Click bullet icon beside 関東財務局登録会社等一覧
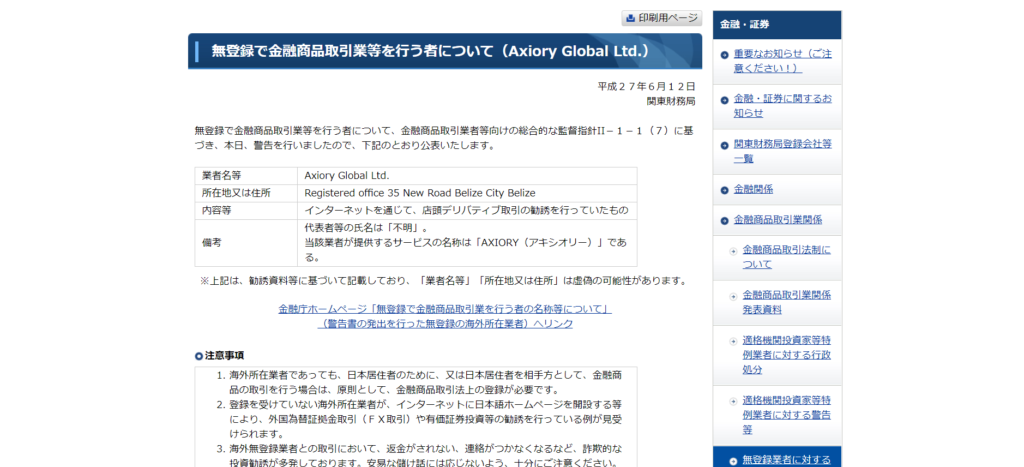 click(724, 145)
